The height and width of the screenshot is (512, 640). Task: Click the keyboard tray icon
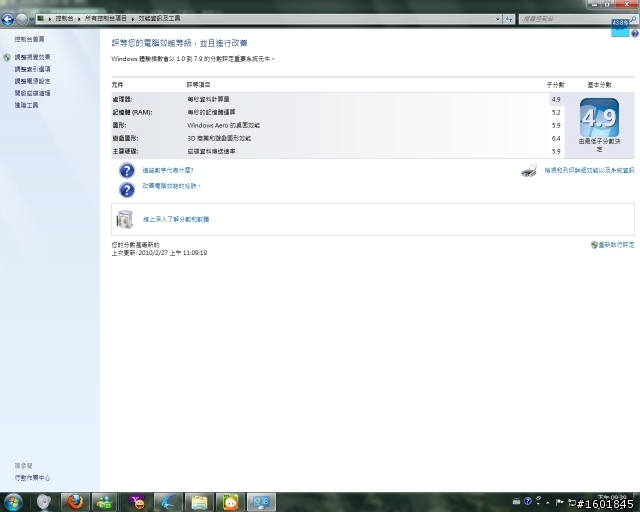(516, 501)
